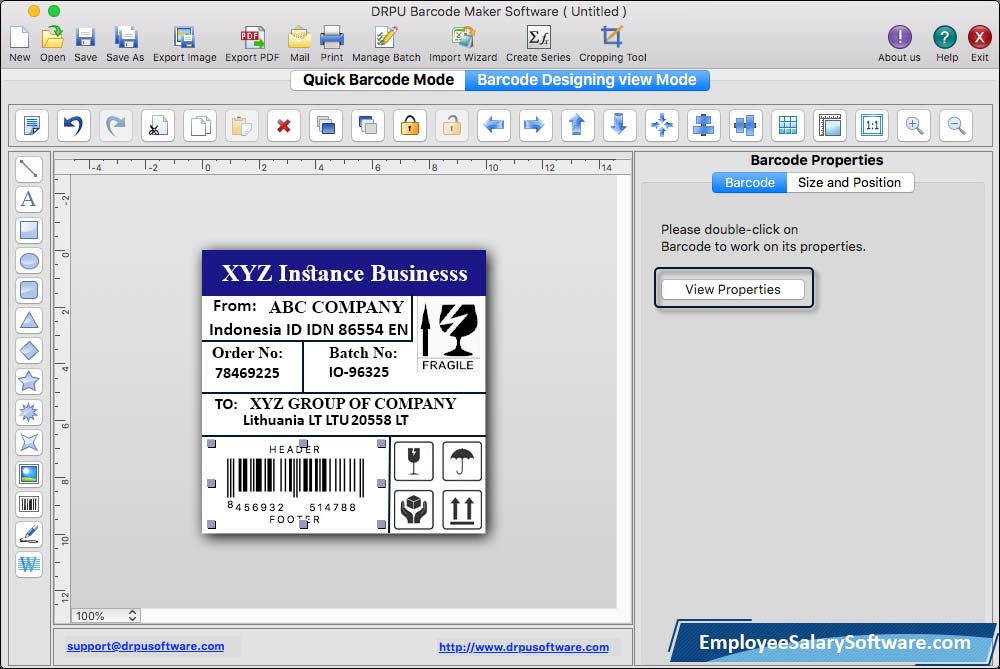Select the XYZ Instance Businesss header text

point(344,273)
